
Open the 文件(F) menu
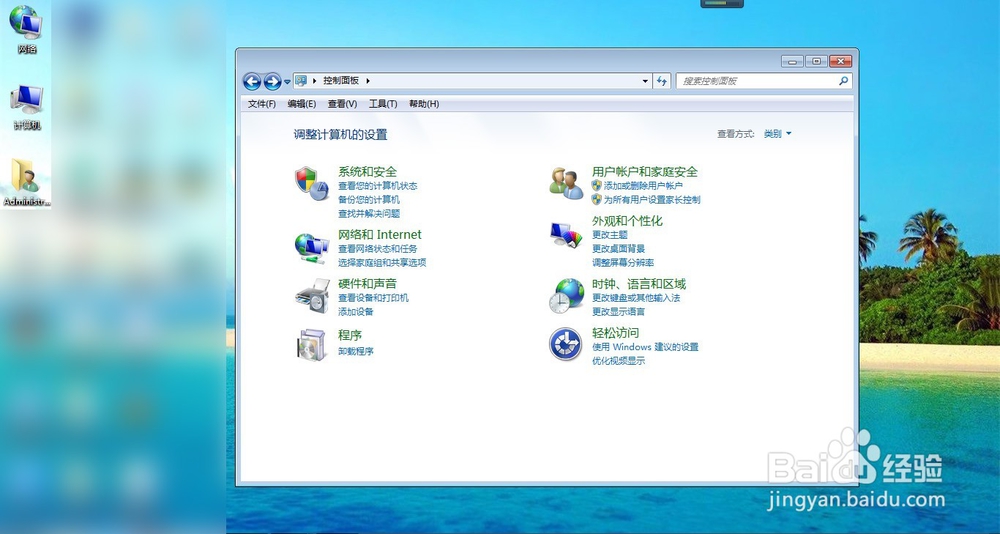[261, 104]
